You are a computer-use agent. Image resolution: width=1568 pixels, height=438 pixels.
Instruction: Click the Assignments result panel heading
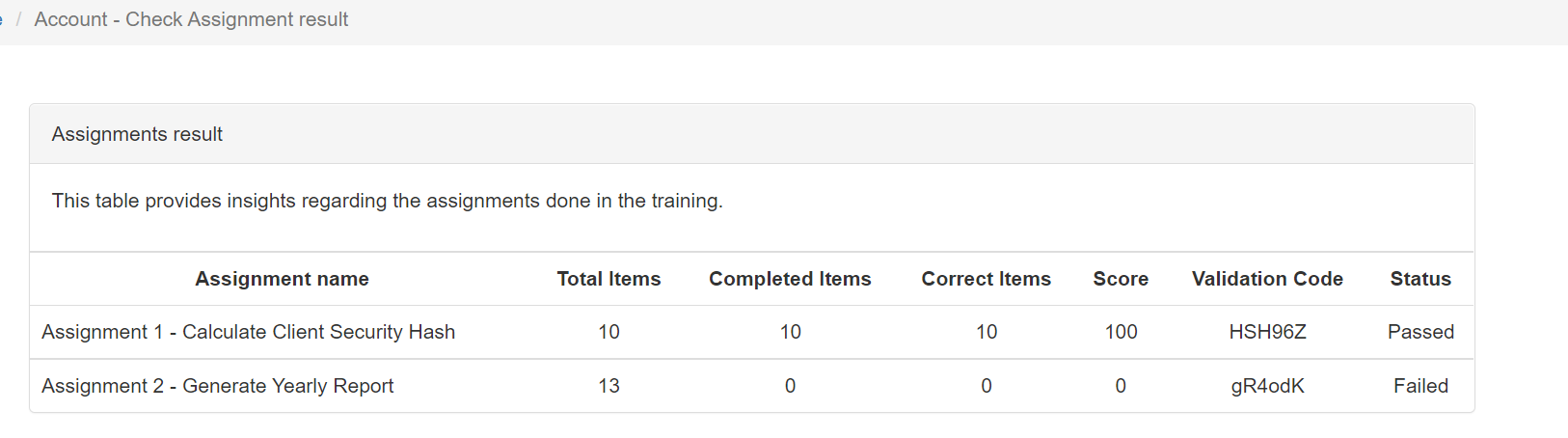pos(137,134)
